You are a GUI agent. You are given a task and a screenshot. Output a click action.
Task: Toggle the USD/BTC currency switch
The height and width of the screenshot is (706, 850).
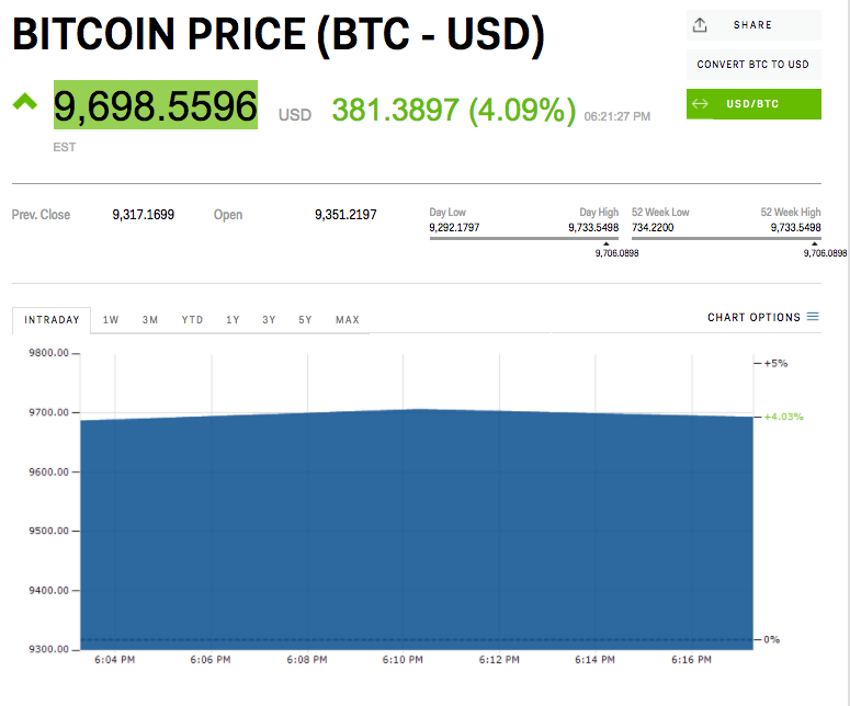pyautogui.click(x=754, y=104)
